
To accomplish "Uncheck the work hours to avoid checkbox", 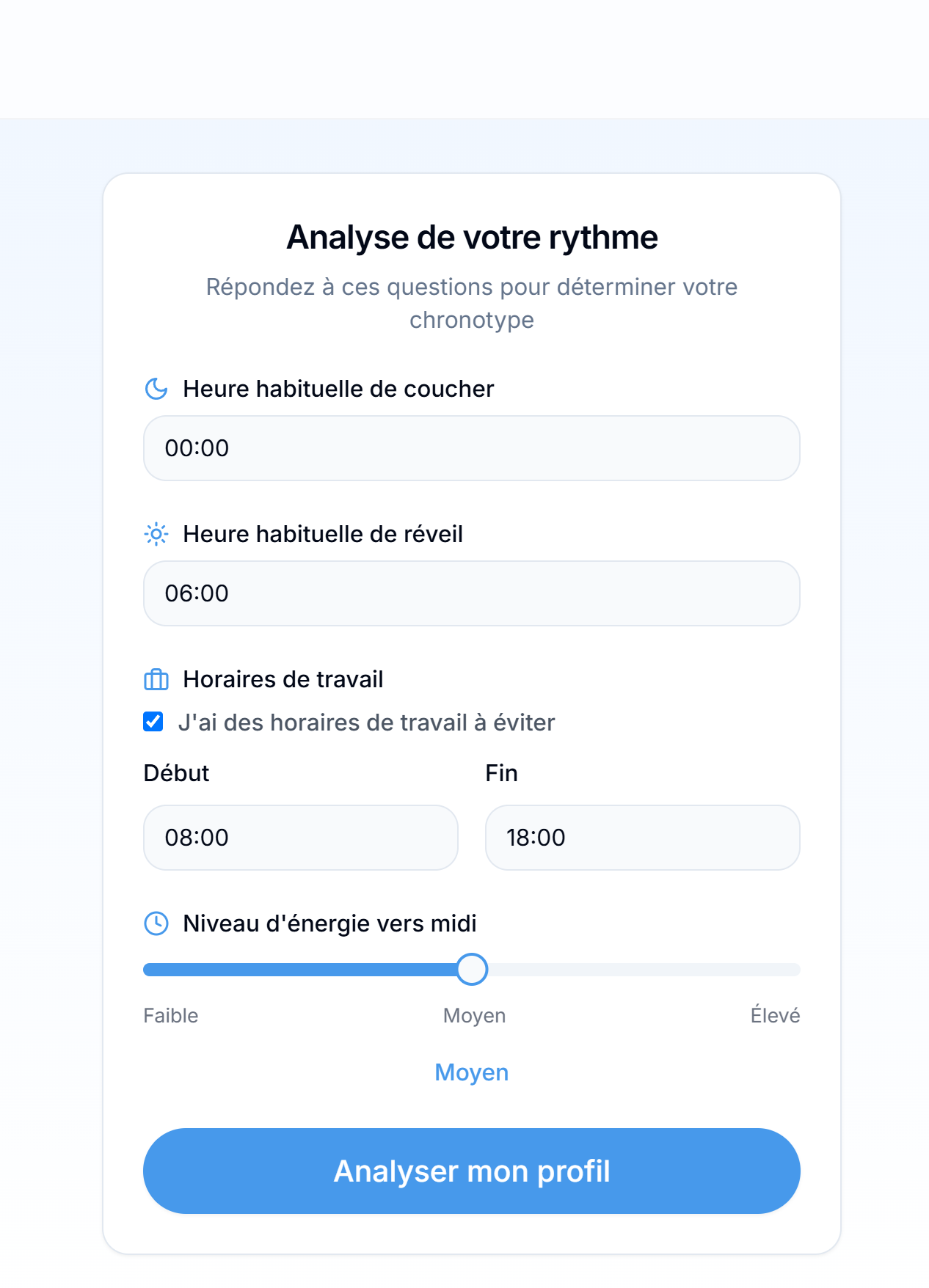I will click(x=153, y=722).
